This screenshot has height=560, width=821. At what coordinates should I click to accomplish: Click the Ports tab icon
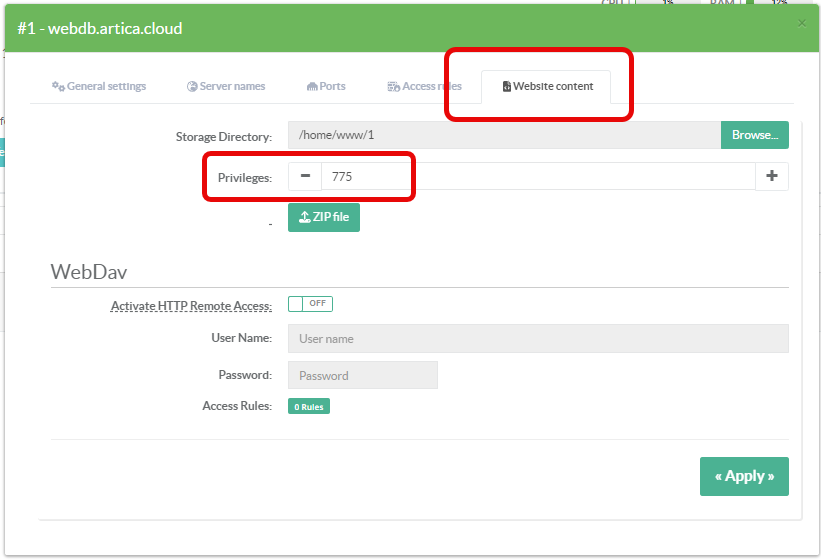(312, 86)
